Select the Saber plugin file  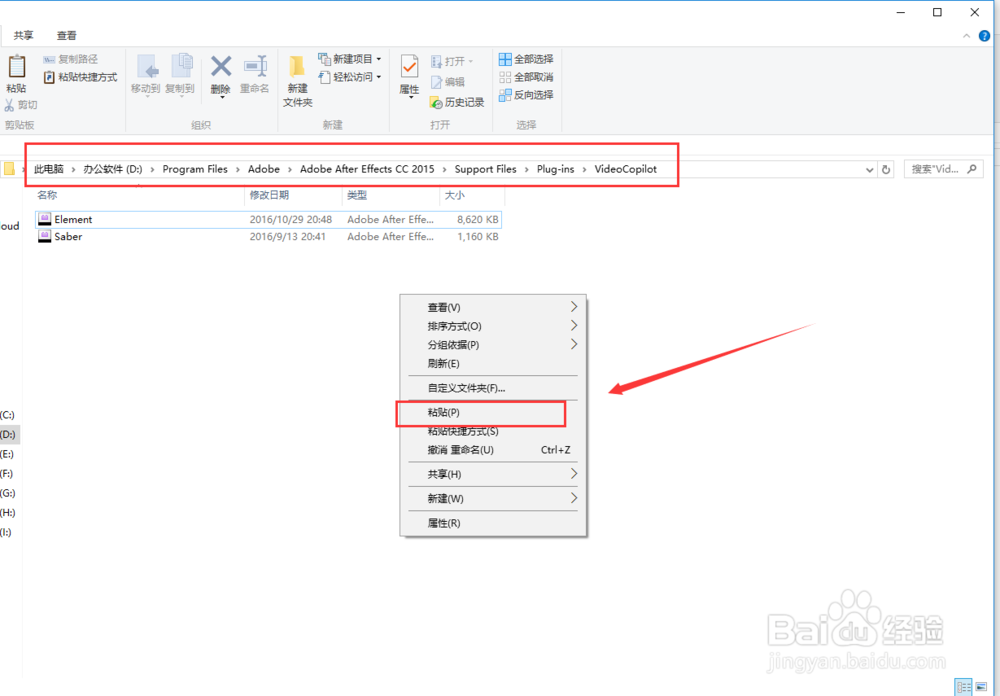[x=268, y=237]
